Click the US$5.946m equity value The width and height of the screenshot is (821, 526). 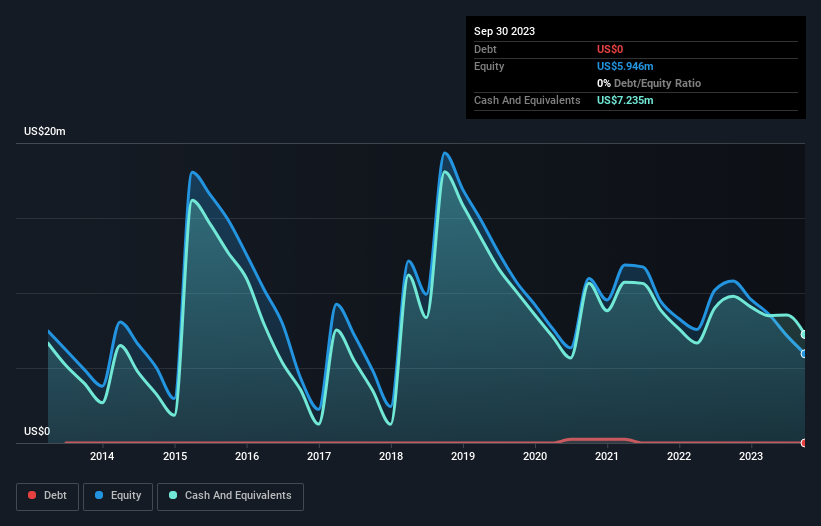(625, 66)
